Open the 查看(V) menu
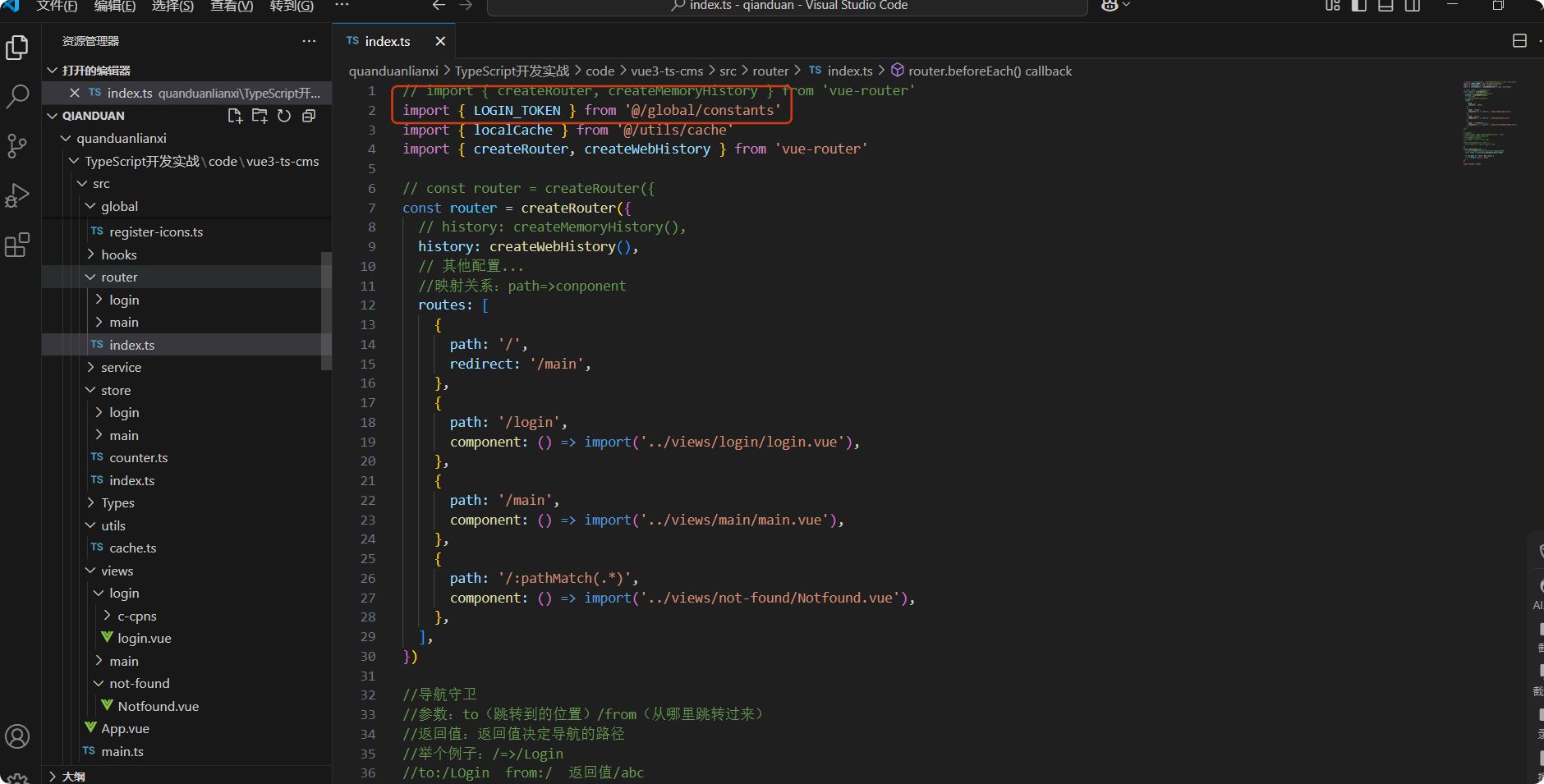The image size is (1544, 784). 232,6
